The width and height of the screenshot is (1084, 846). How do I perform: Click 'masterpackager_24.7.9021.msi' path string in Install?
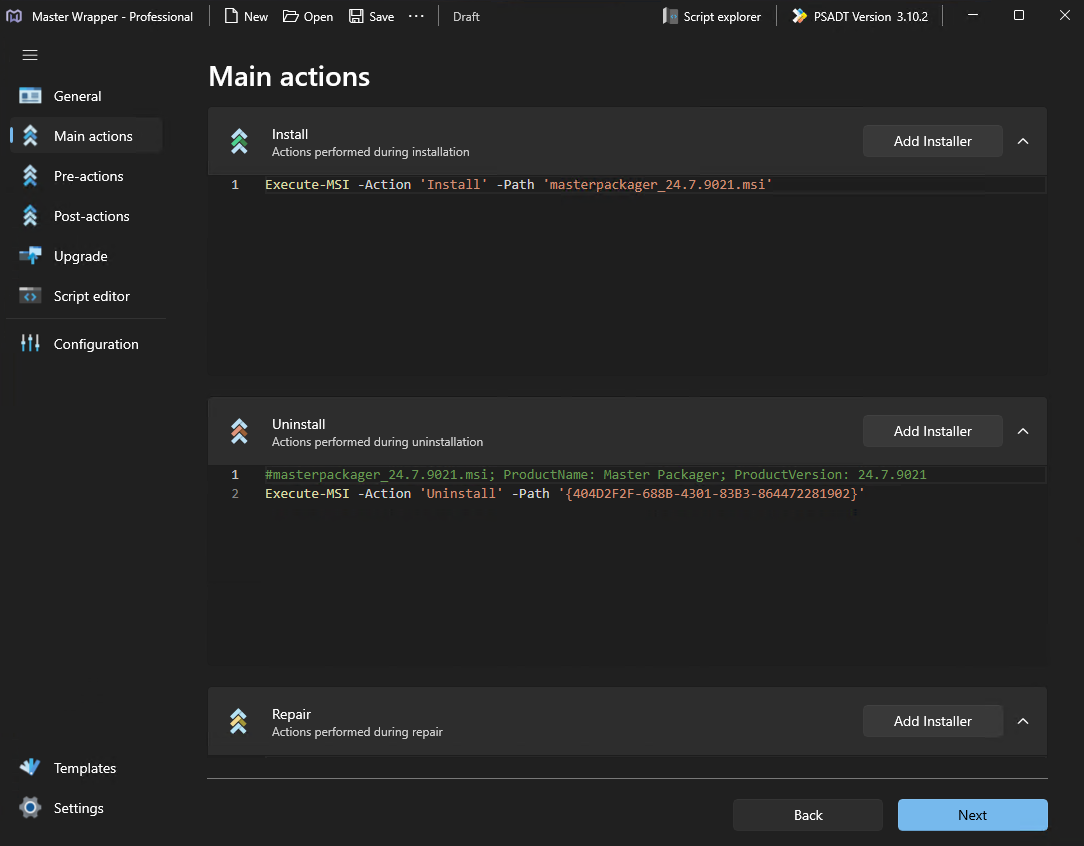coord(657,185)
